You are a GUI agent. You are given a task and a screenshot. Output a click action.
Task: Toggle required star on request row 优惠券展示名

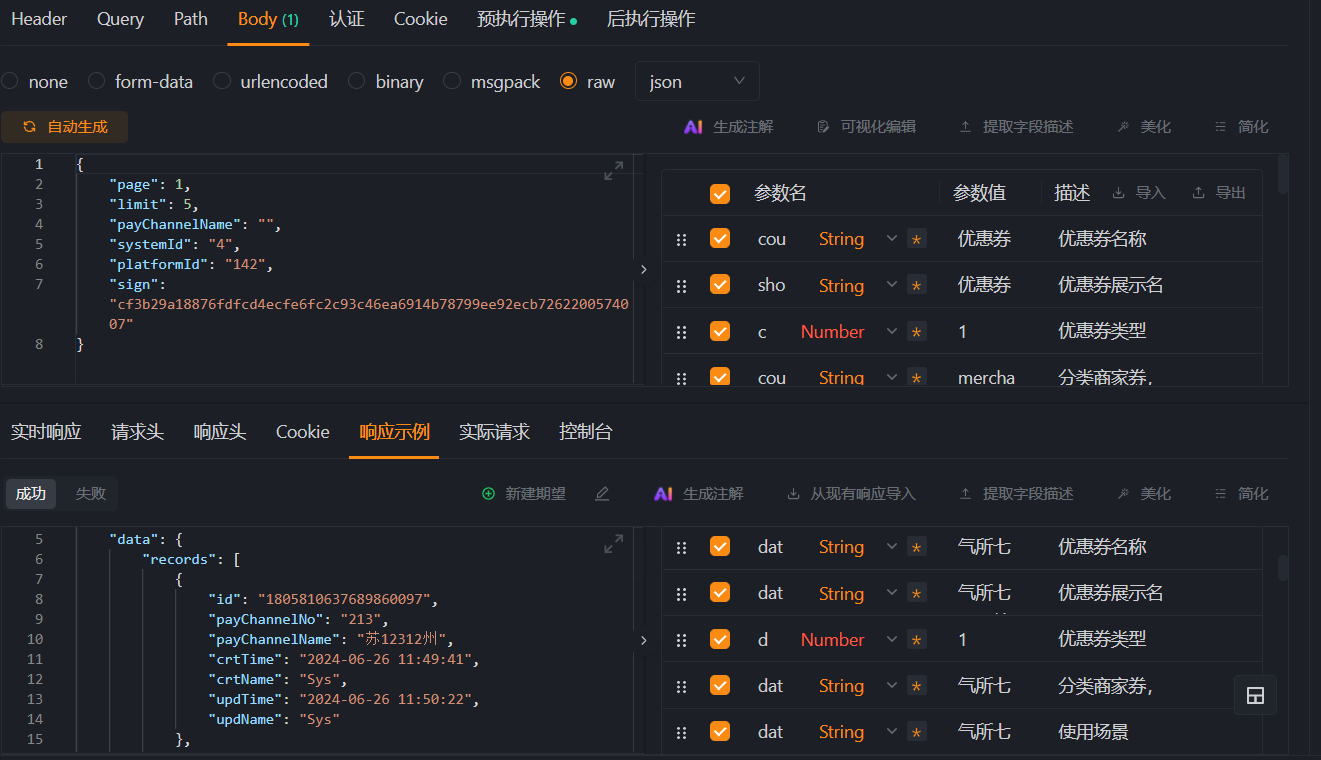916,285
